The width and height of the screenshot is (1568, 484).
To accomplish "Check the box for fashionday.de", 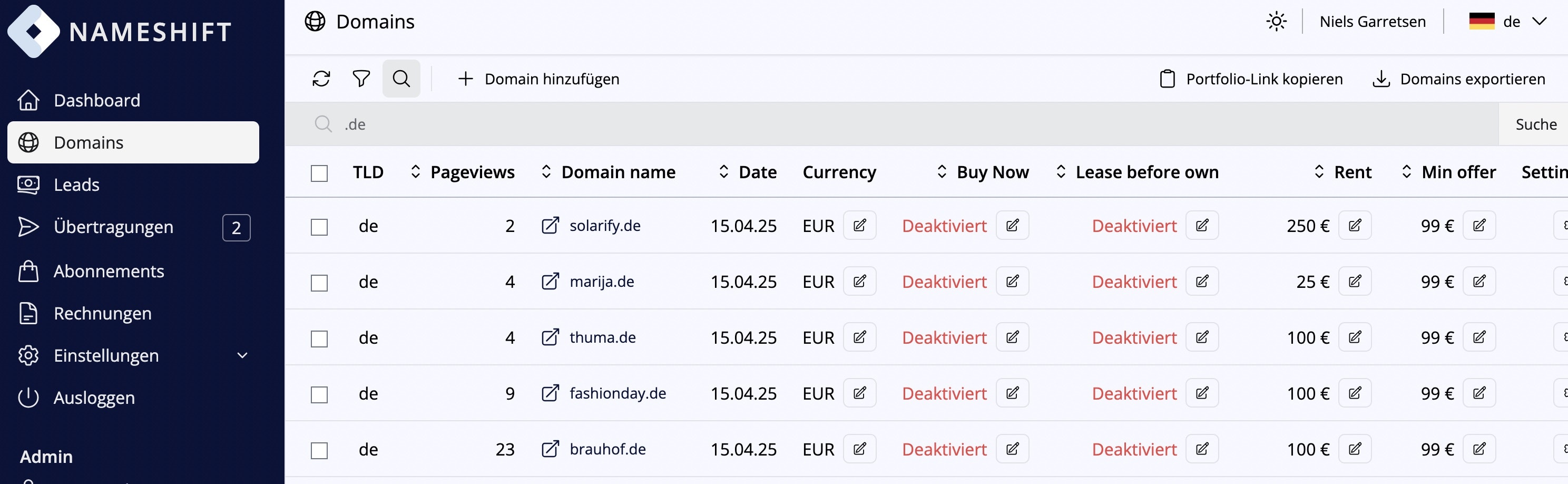I will click(x=319, y=394).
